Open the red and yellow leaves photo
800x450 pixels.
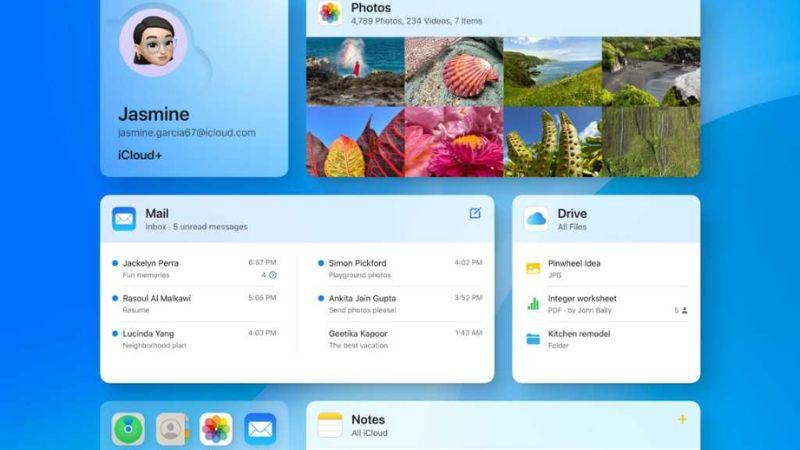pos(355,142)
